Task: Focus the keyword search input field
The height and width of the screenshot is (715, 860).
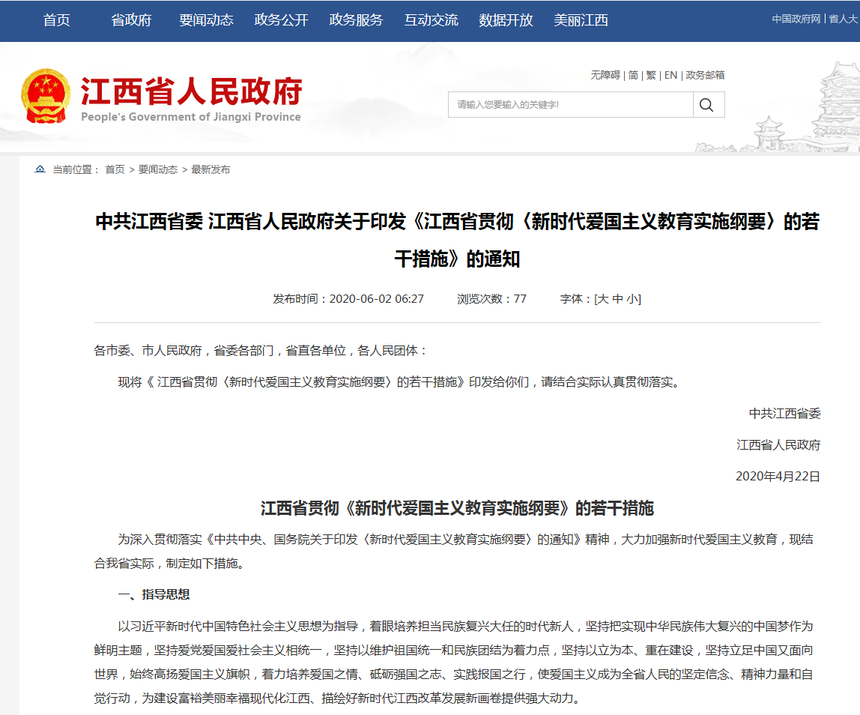Action: coord(570,105)
